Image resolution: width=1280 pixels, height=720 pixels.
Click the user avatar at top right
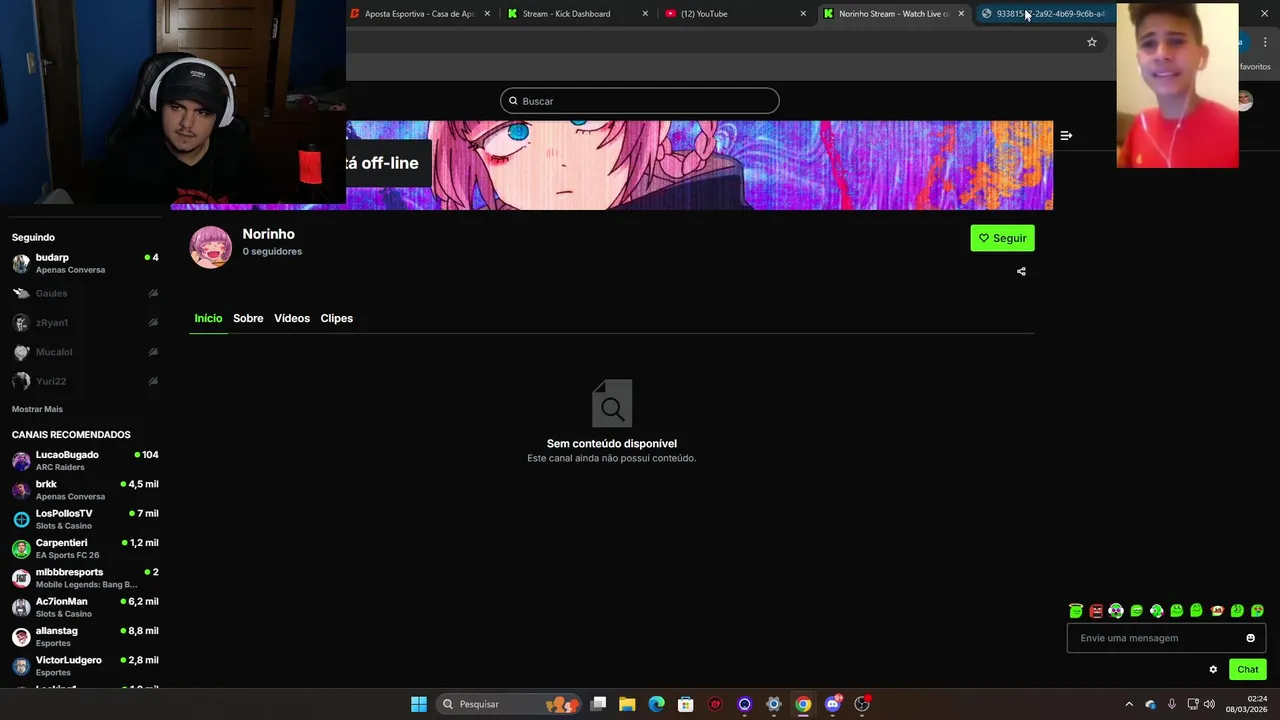click(1245, 101)
